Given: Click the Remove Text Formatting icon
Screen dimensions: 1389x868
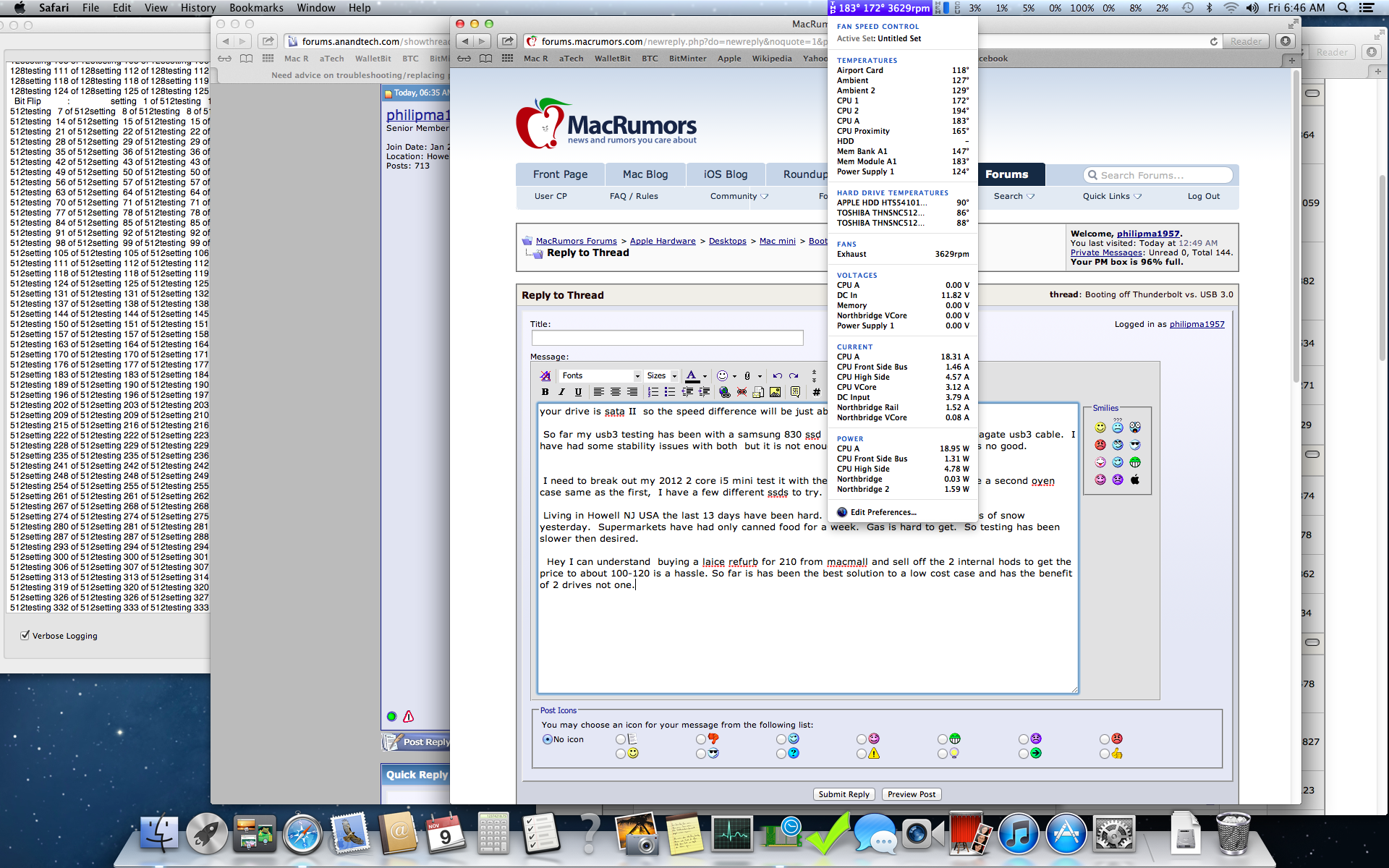Looking at the screenshot, I should [545, 375].
